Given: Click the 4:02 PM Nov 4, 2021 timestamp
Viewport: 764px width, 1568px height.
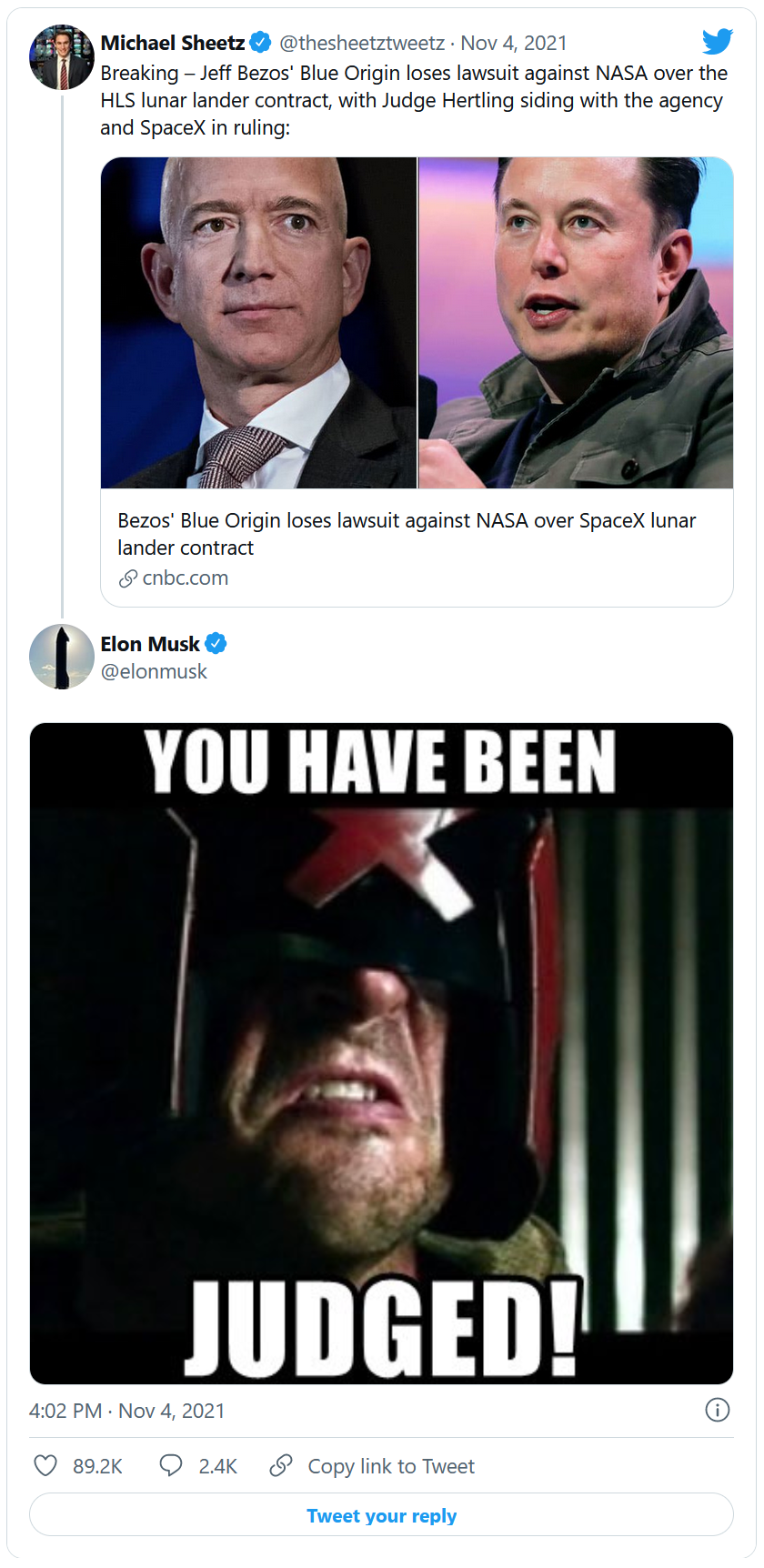Looking at the screenshot, I should click(126, 1411).
